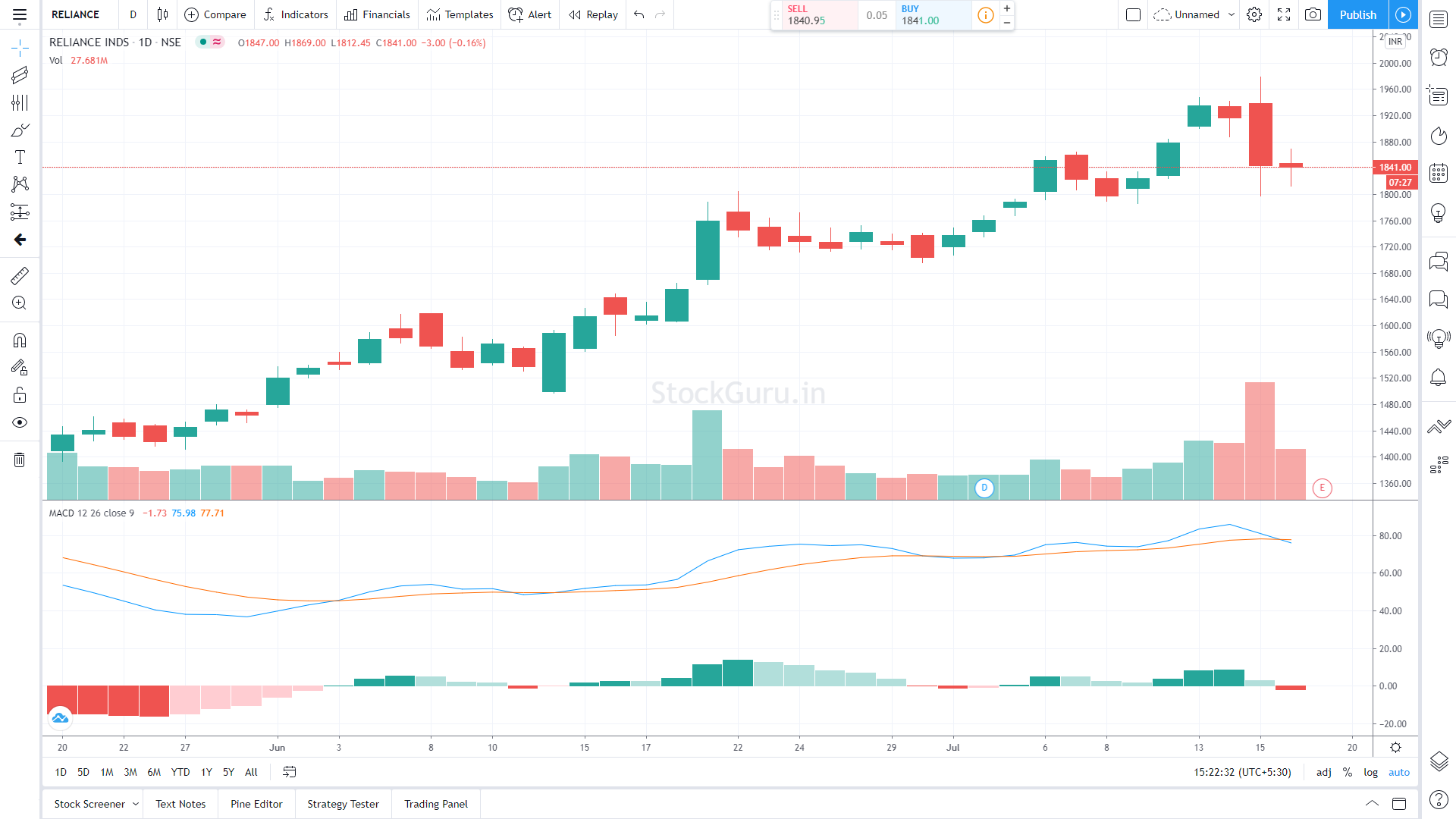The height and width of the screenshot is (819, 1456).
Task: Take a chart snapshot with camera
Action: 1313,14
